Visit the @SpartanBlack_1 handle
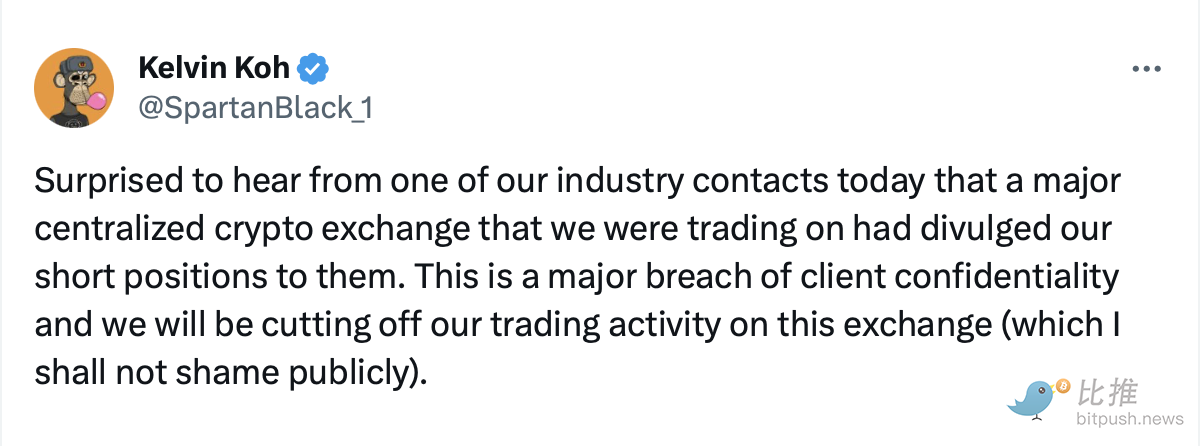This screenshot has height=446, width=1204. (256, 106)
